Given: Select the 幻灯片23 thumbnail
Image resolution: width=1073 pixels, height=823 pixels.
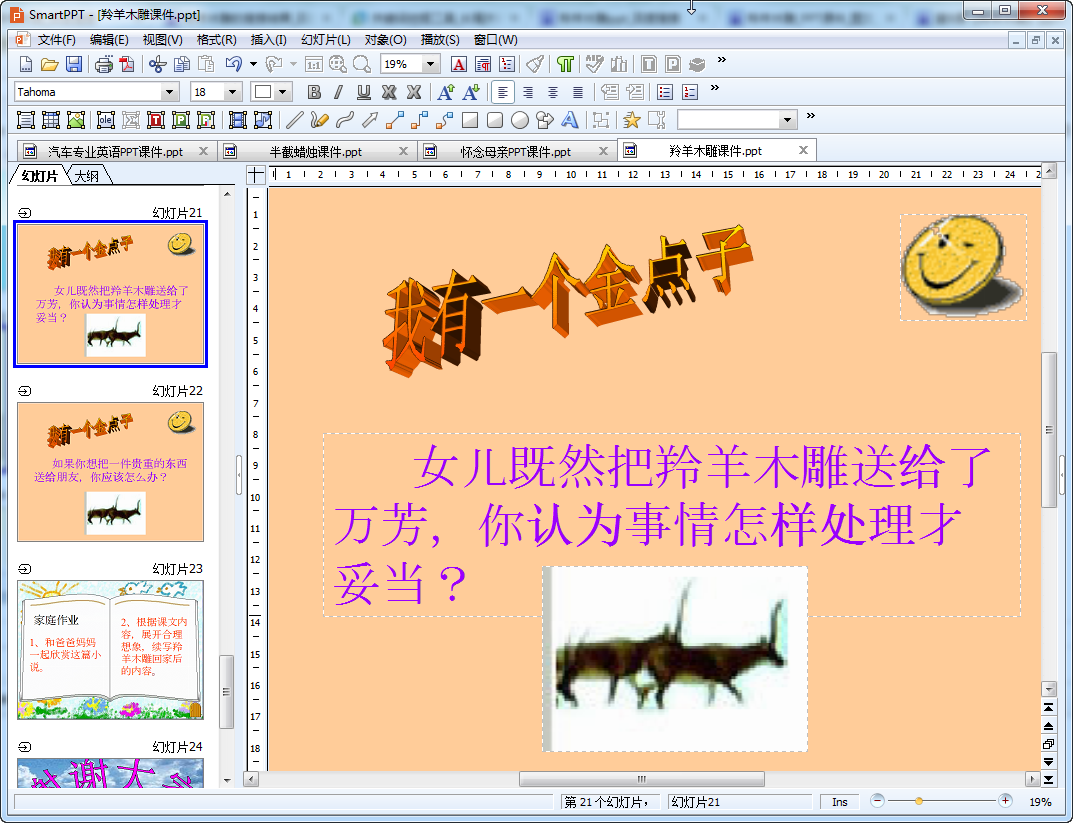Looking at the screenshot, I should 110,650.
